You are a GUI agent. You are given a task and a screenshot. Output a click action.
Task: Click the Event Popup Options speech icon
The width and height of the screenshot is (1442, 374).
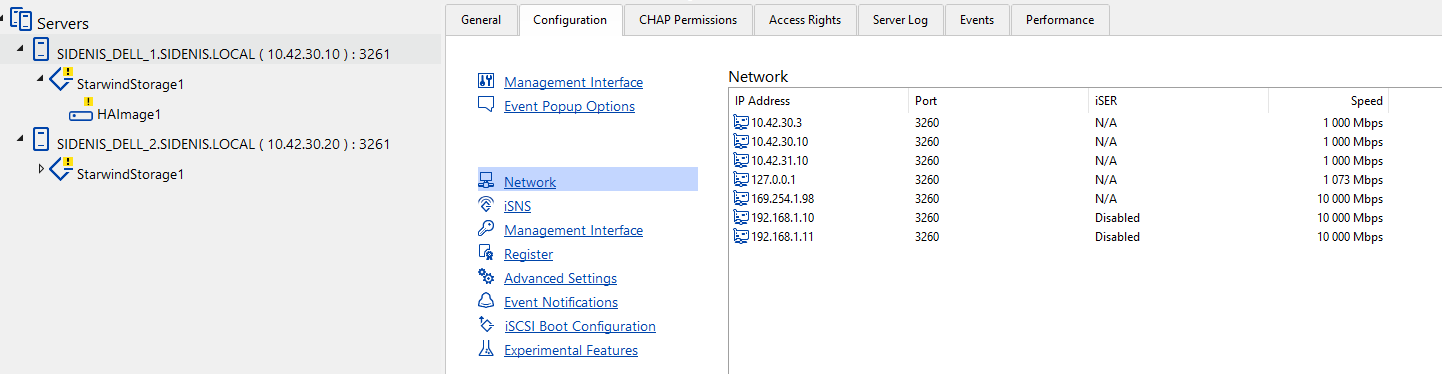486,105
